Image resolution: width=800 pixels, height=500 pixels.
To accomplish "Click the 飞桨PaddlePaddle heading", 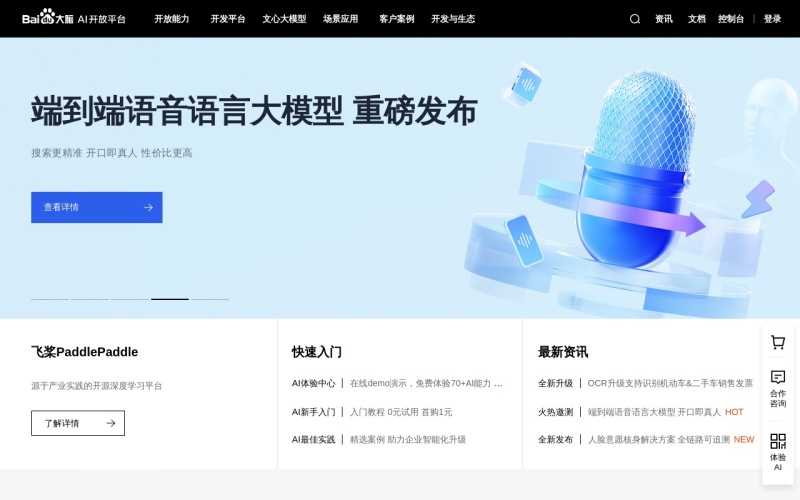I will 85,352.
